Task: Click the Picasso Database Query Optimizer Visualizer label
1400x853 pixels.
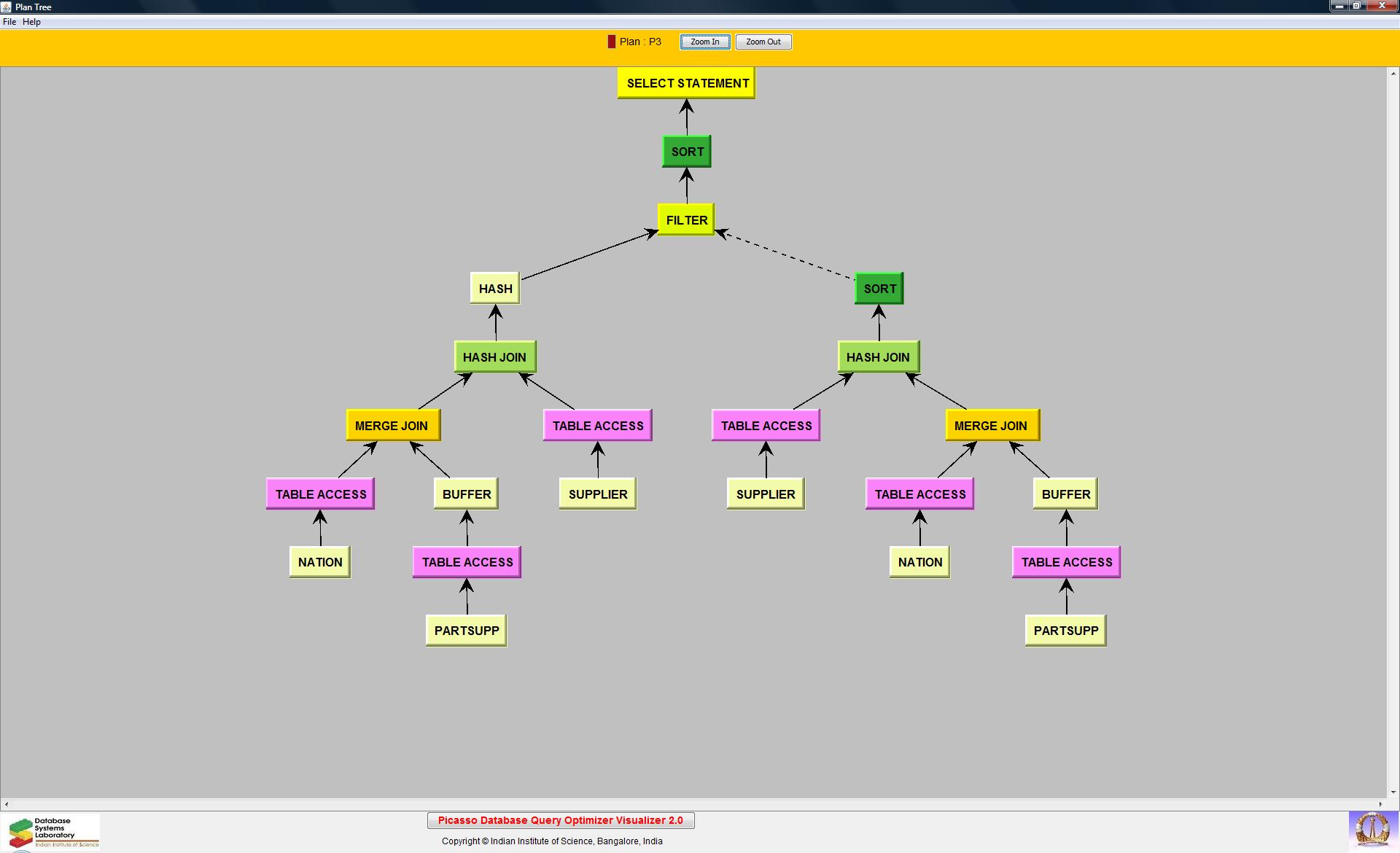Action: (x=560, y=821)
